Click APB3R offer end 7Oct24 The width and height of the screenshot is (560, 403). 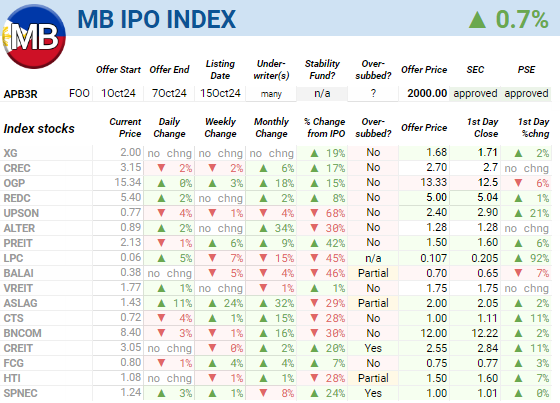pos(169,94)
